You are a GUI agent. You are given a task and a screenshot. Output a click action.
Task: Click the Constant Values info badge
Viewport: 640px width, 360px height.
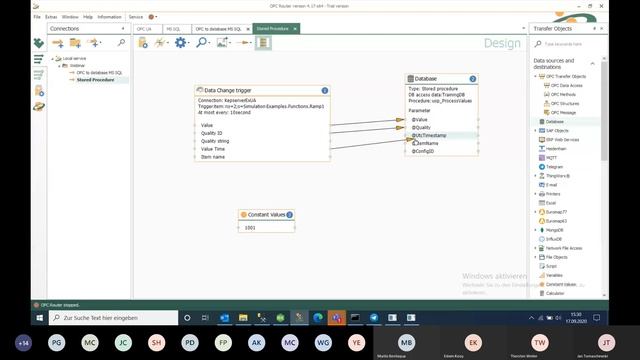[x=289, y=215]
